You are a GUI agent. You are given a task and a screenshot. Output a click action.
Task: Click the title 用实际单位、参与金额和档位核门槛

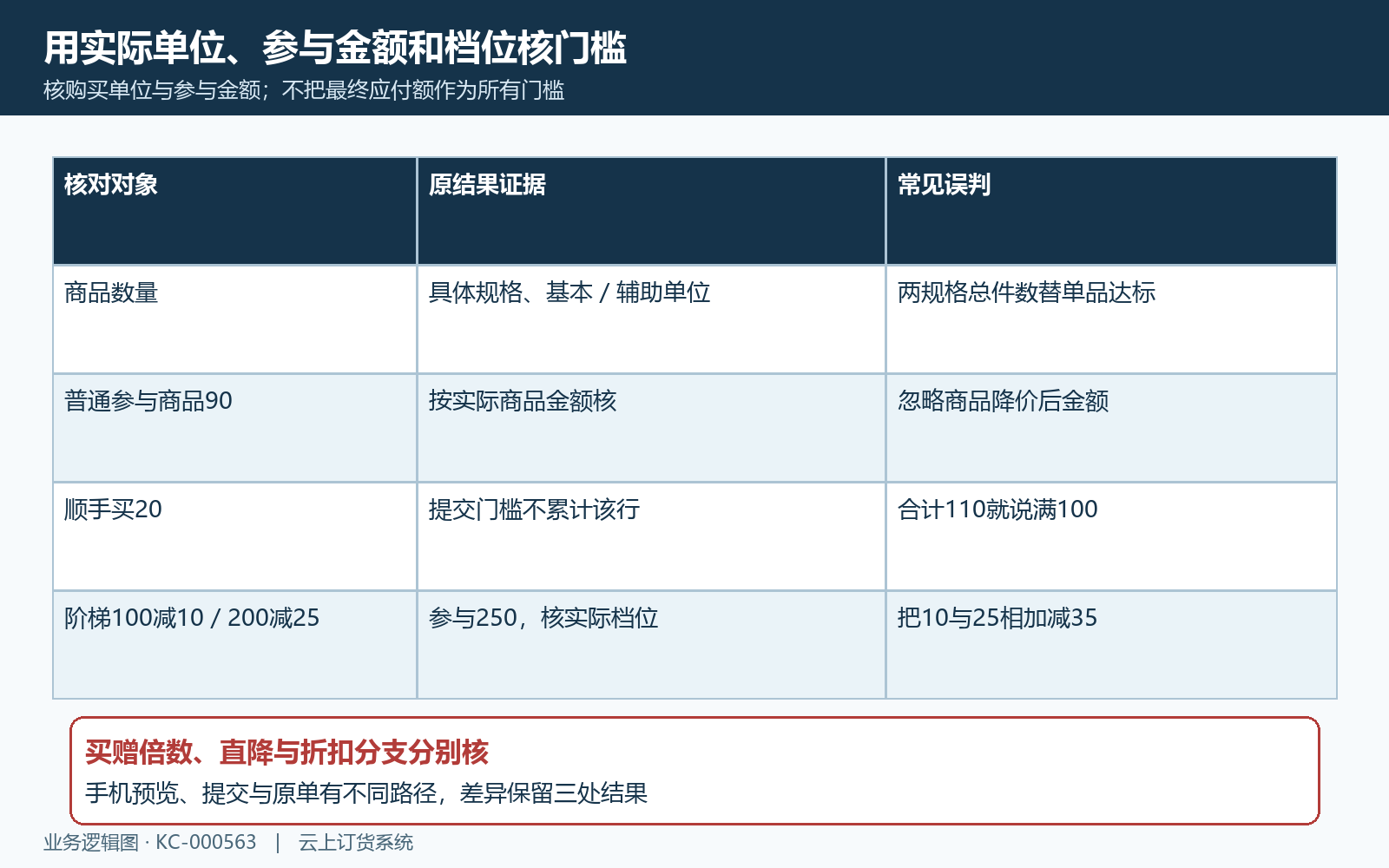pos(335,48)
